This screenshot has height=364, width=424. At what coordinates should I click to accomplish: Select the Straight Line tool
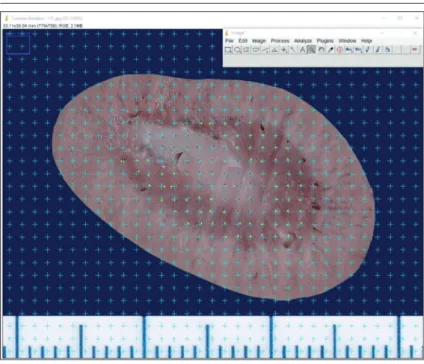point(265,50)
